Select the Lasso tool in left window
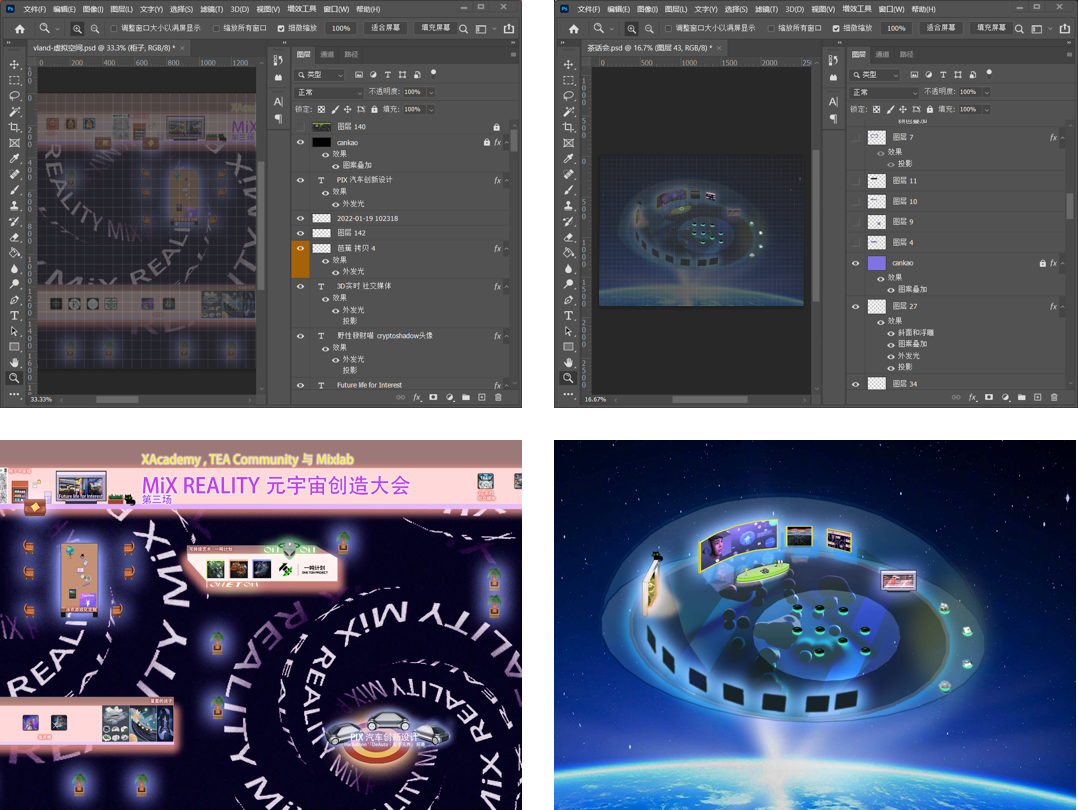 click(x=14, y=96)
